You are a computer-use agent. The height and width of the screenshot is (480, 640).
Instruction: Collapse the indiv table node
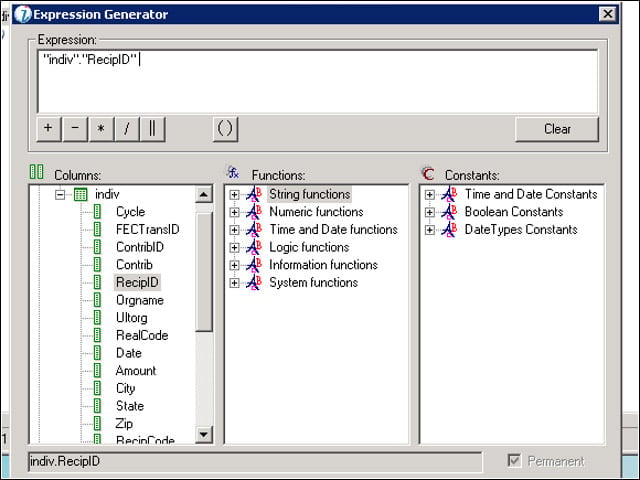click(x=60, y=194)
